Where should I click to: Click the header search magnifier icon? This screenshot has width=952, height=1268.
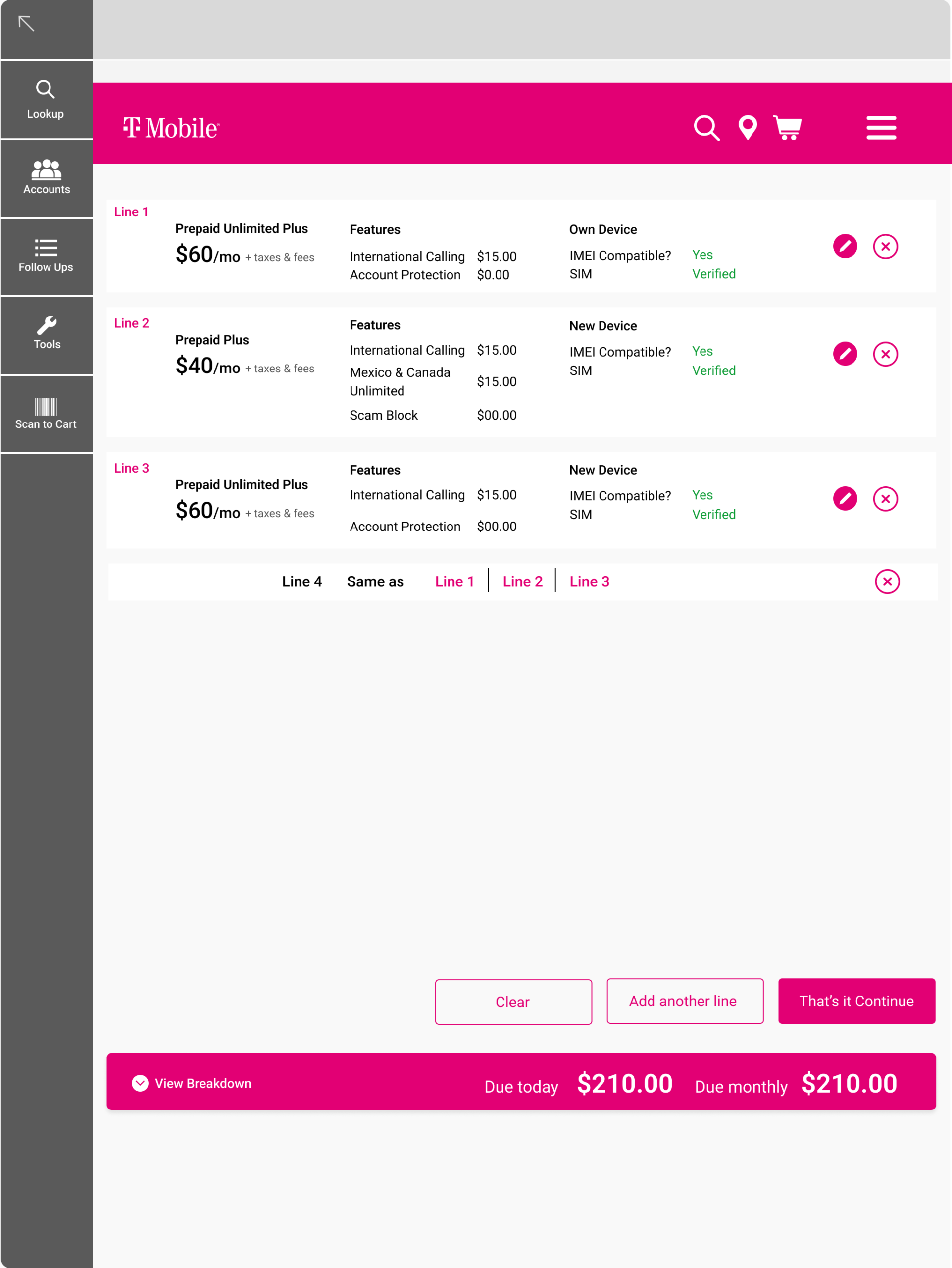[x=706, y=128]
